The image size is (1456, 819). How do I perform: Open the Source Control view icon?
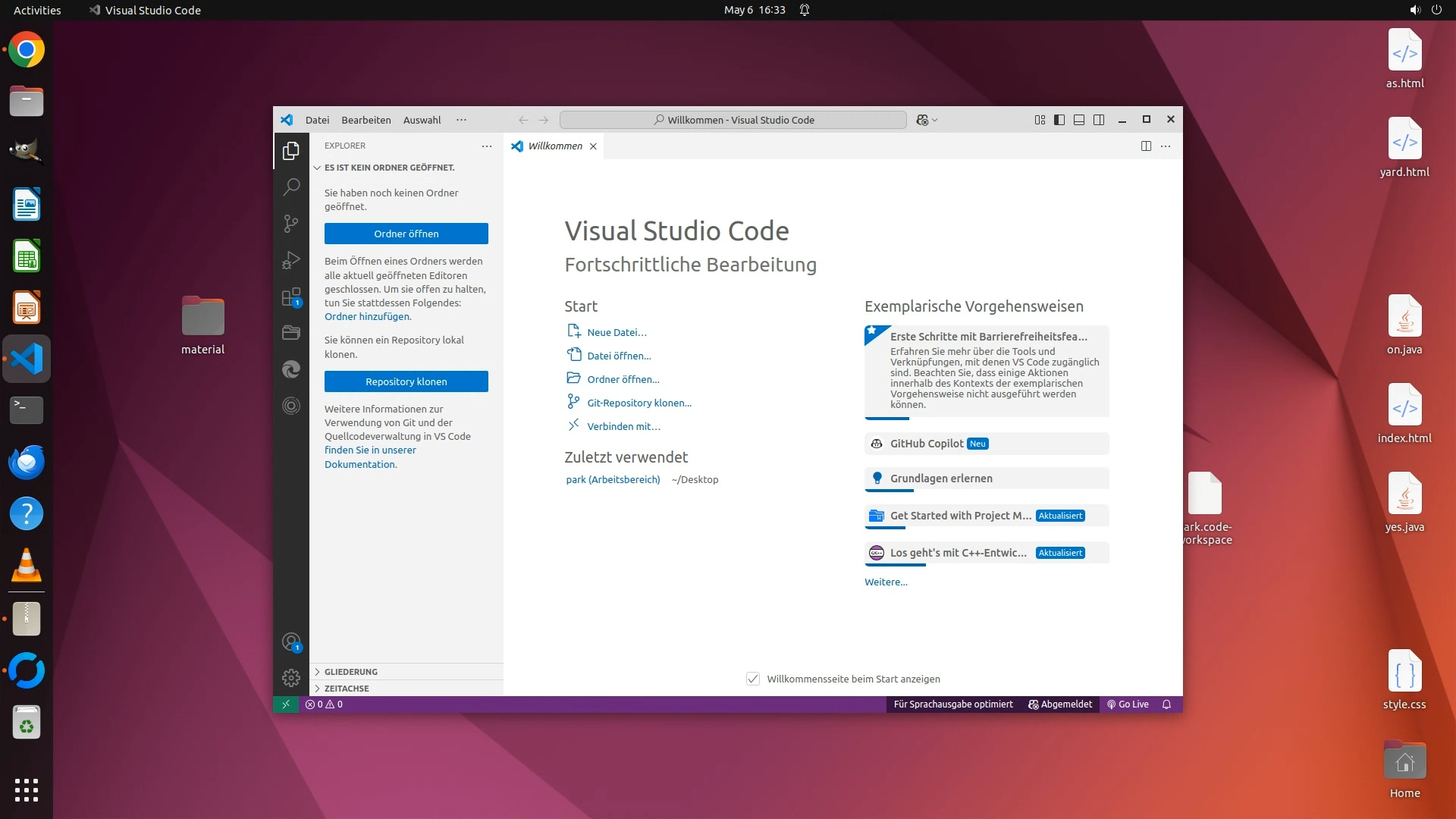[291, 223]
